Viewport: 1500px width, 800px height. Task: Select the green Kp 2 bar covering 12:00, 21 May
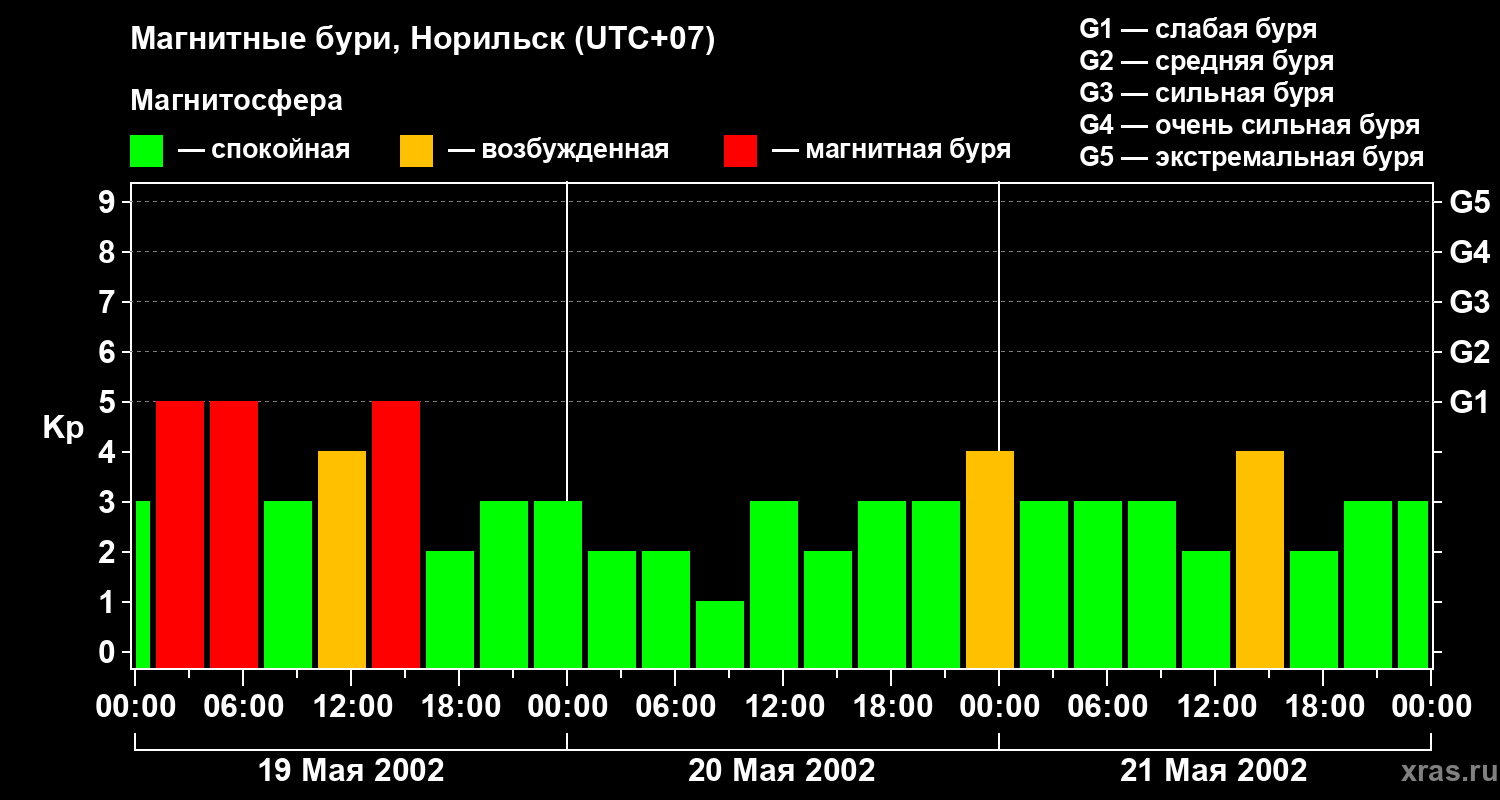[1206, 610]
